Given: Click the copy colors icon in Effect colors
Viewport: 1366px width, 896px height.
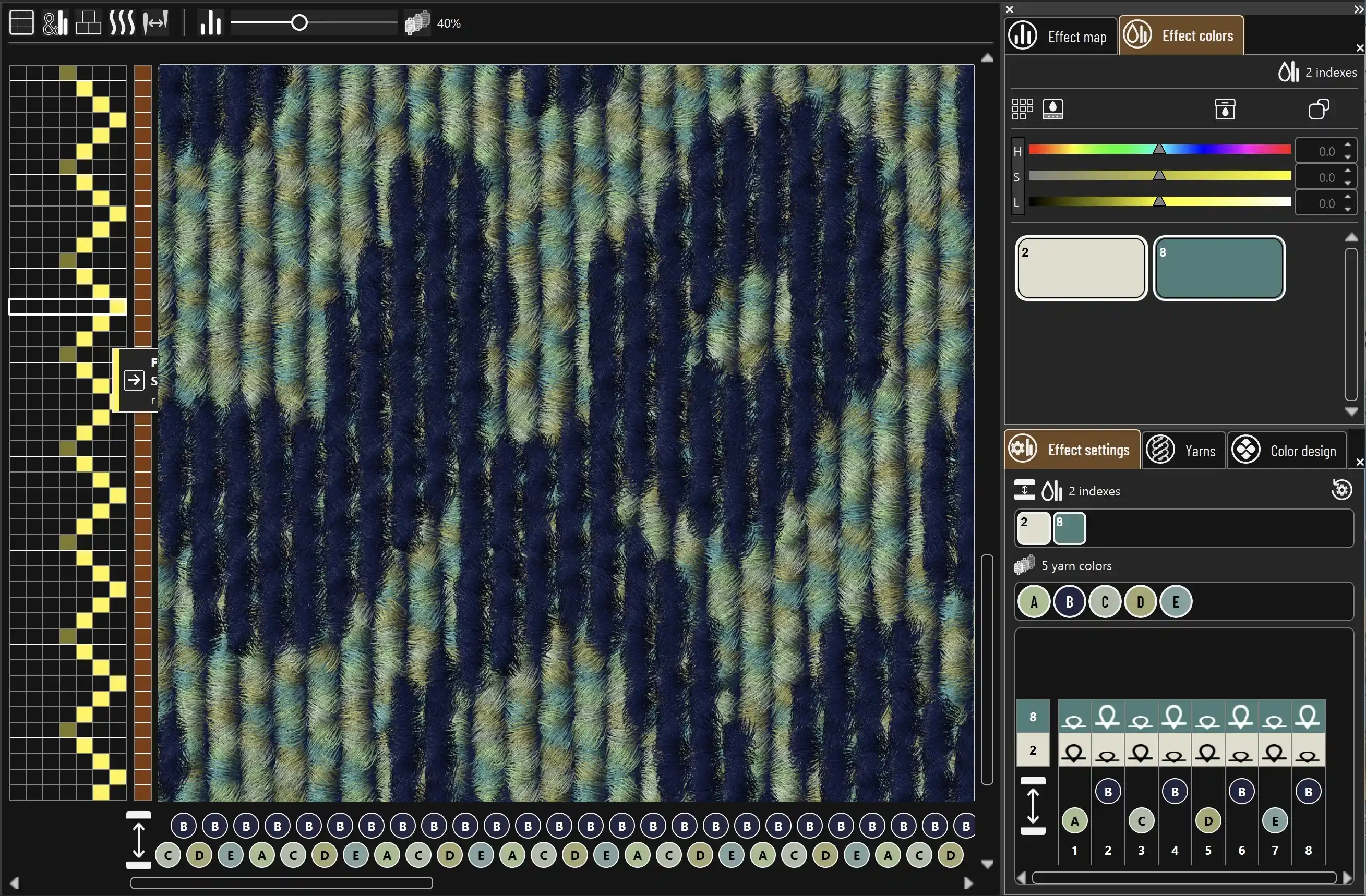Looking at the screenshot, I should tap(1319, 109).
